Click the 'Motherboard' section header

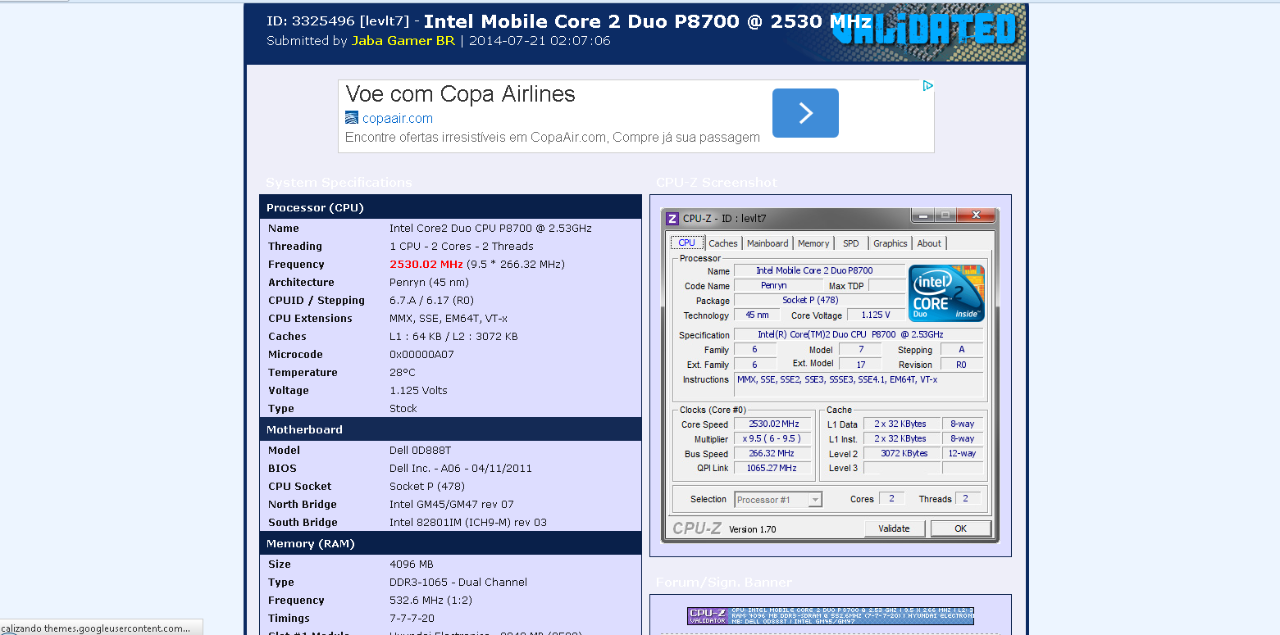pos(450,429)
